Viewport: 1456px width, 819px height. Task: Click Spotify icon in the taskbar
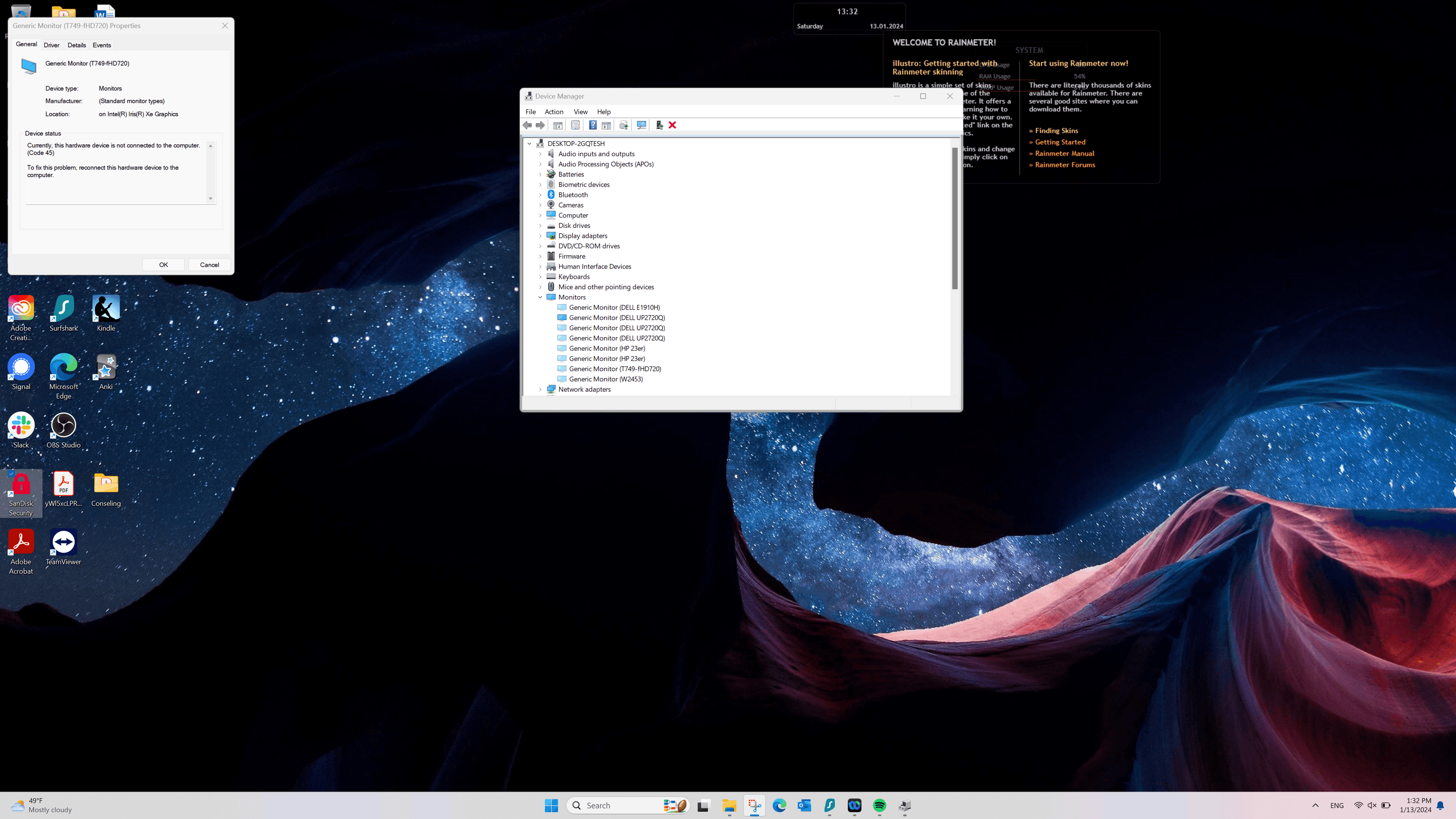coord(880,805)
